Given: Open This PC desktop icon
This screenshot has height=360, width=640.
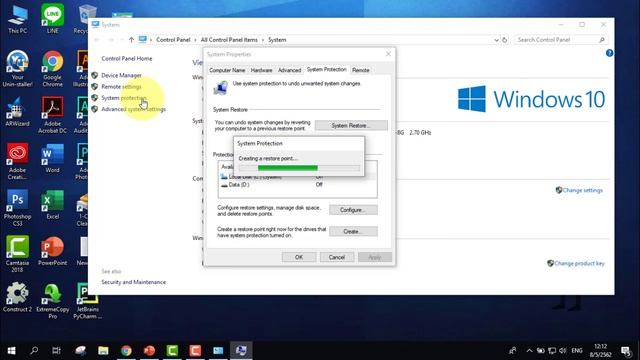Looking at the screenshot, I should pyautogui.click(x=18, y=19).
